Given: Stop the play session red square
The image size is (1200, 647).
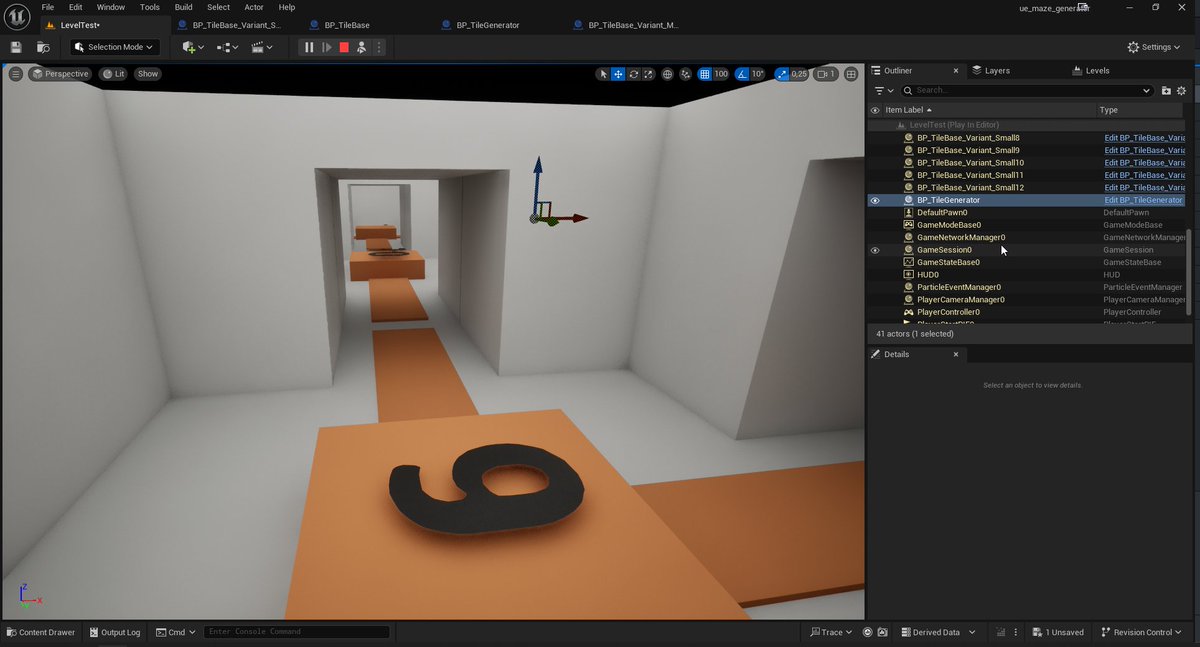Looking at the screenshot, I should pos(344,47).
